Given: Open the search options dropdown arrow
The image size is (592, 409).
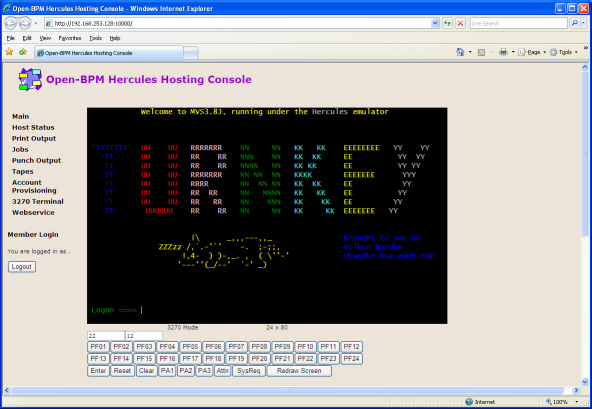Looking at the screenshot, I should [583, 23].
